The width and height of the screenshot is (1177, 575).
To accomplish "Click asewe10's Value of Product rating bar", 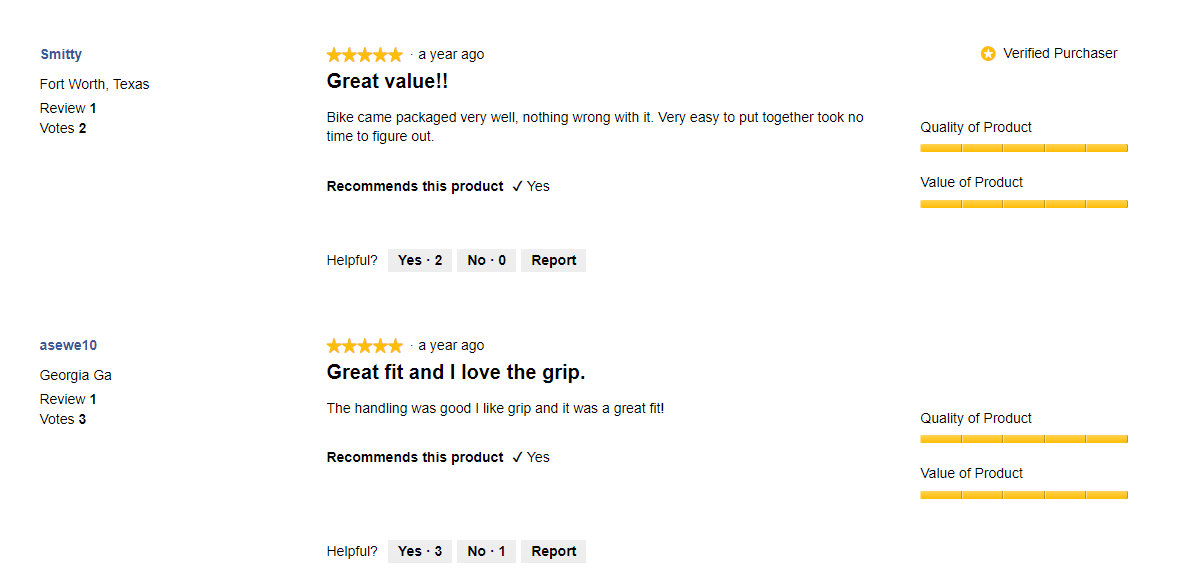I will pyautogui.click(x=1024, y=495).
